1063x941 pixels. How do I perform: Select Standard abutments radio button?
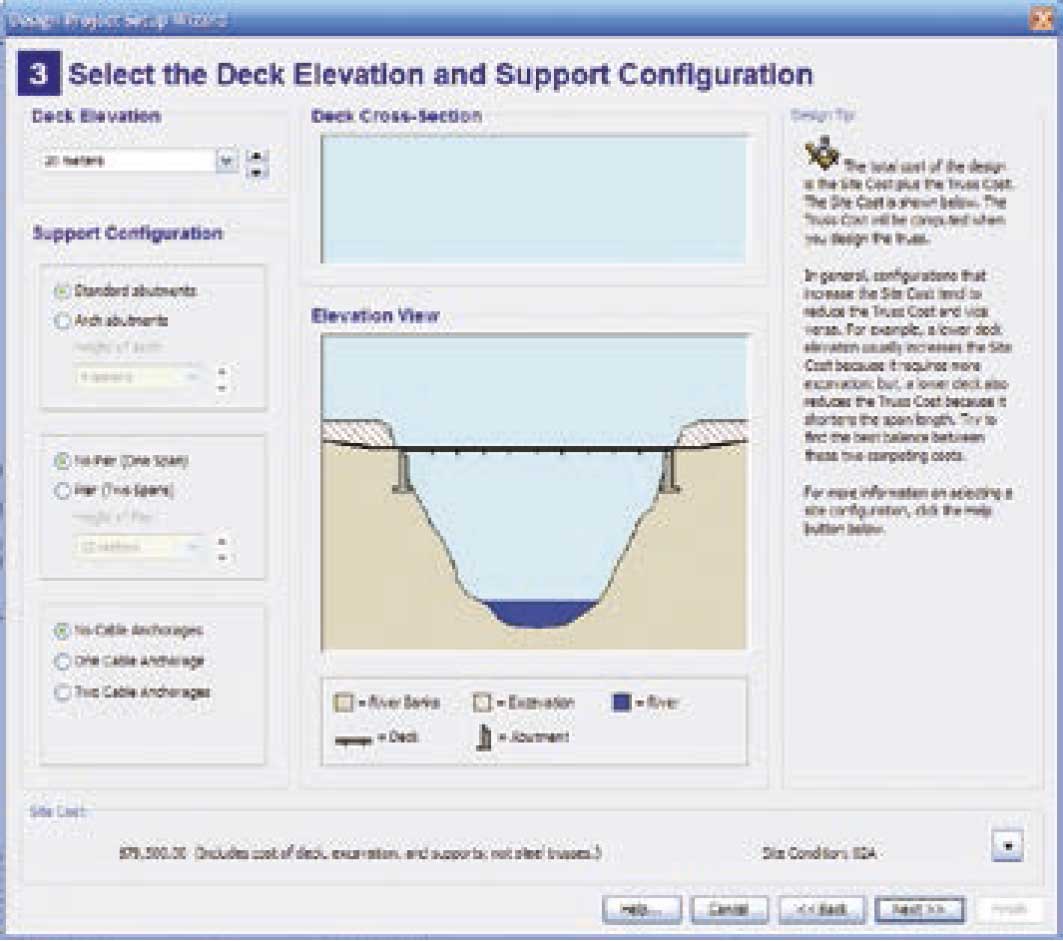pyautogui.click(x=62, y=291)
